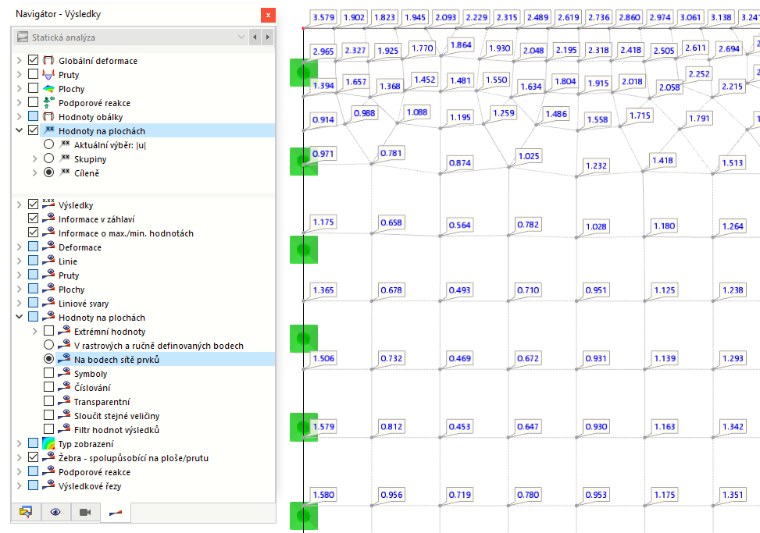Open the navigator Data tab icon
760x533 pixels.
[26, 512]
